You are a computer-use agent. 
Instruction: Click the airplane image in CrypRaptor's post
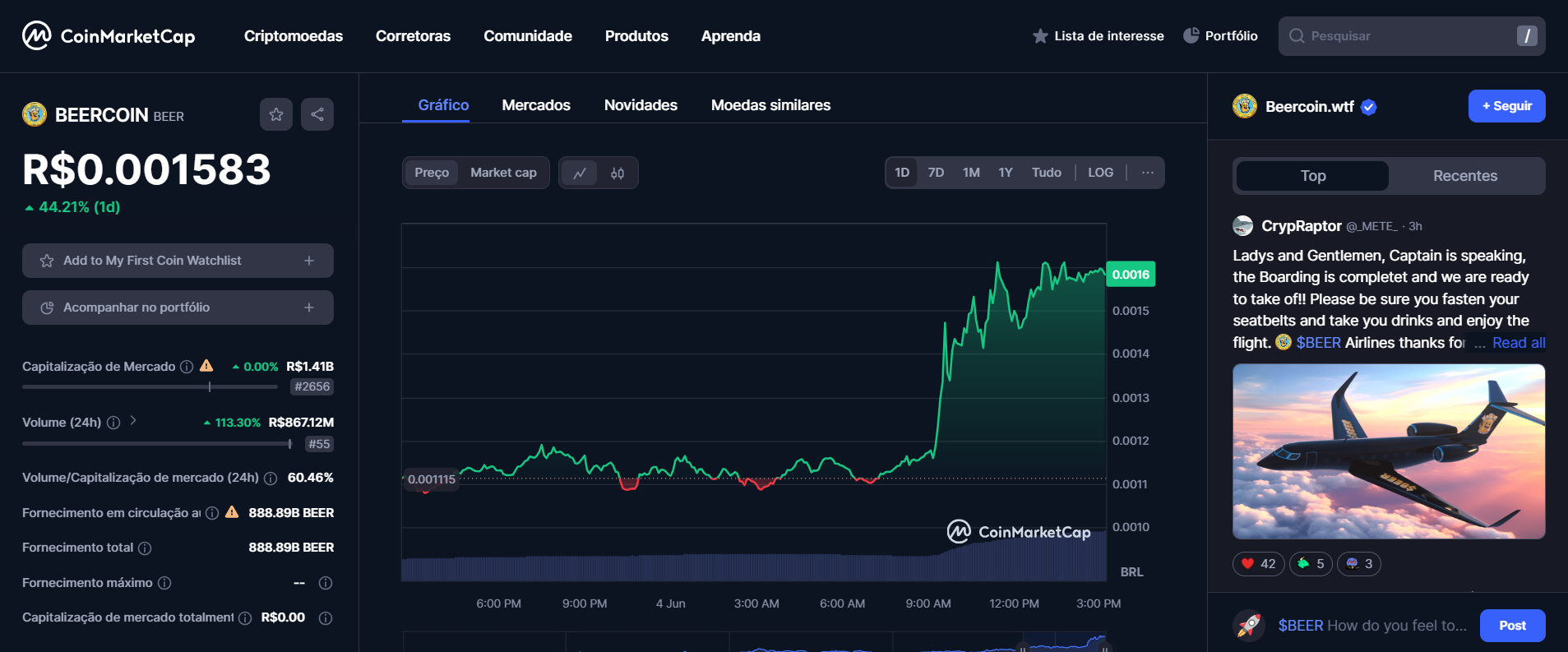point(1389,451)
